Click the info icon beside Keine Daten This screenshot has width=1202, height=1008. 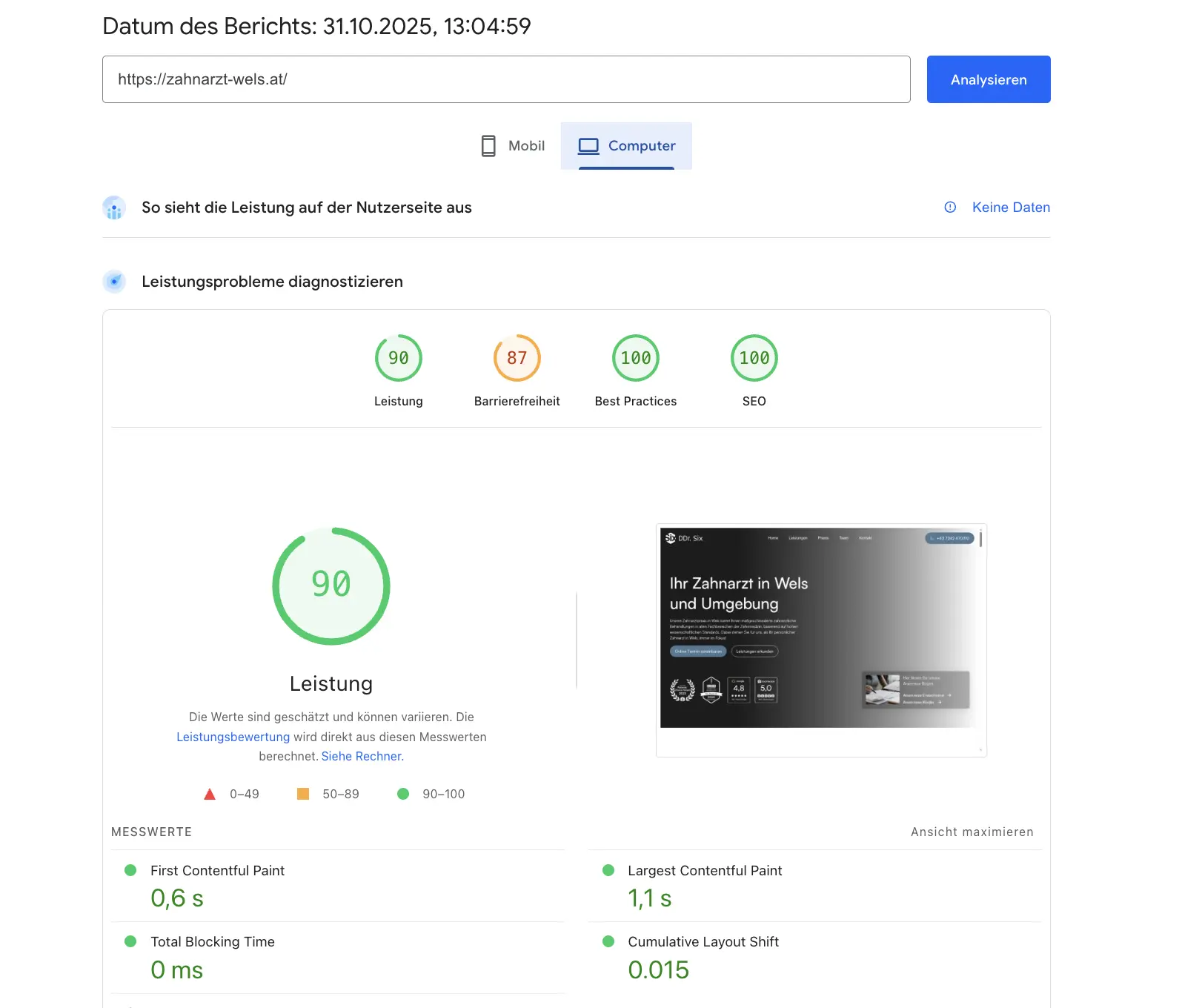click(950, 208)
